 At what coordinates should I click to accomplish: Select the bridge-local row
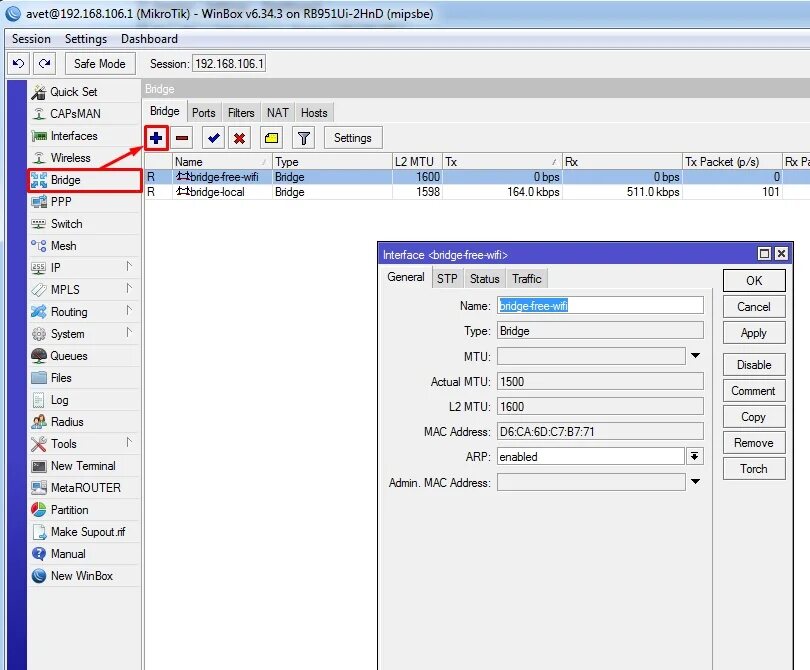point(477,192)
